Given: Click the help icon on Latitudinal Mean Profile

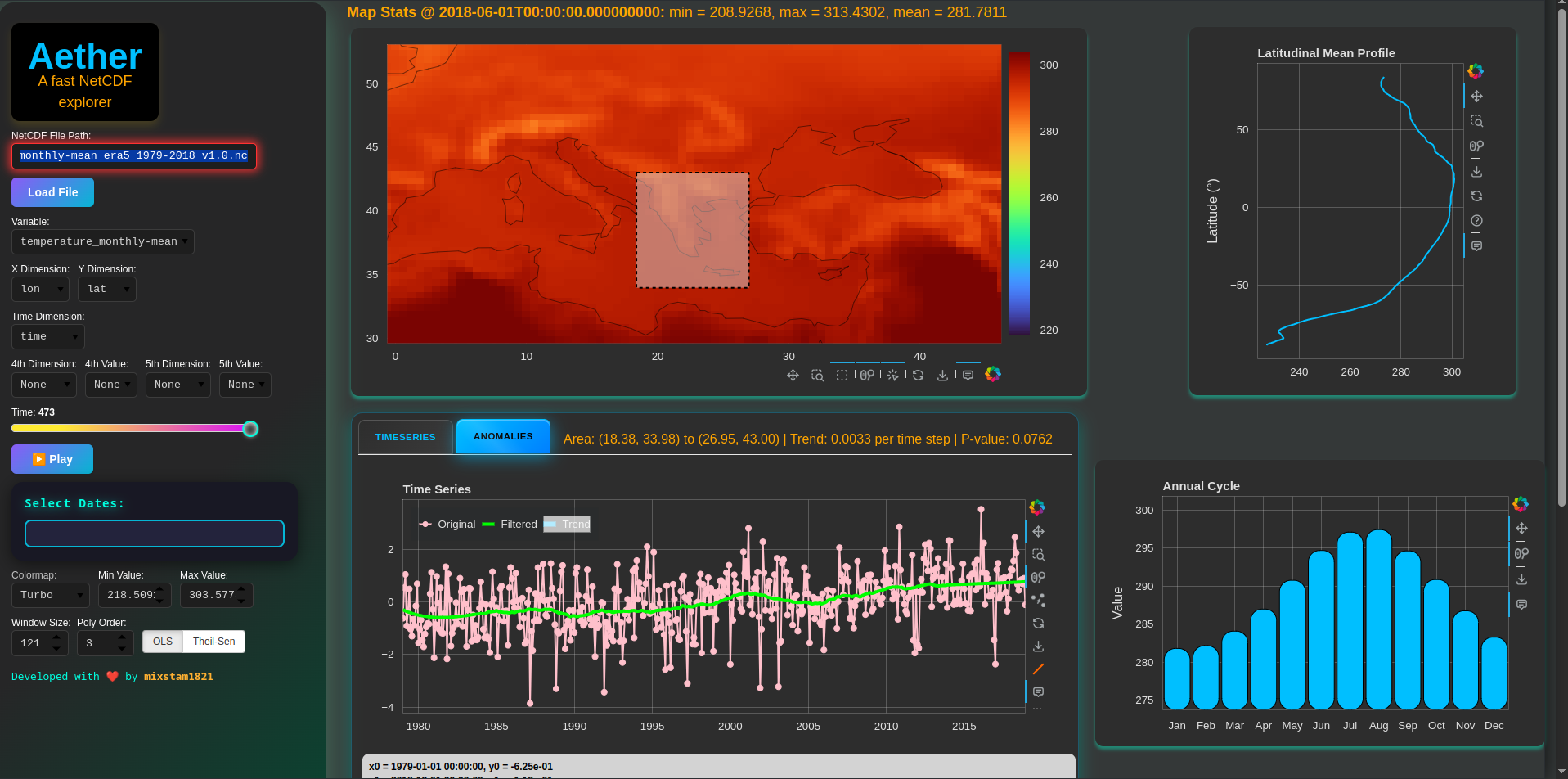Looking at the screenshot, I should pos(1476,221).
